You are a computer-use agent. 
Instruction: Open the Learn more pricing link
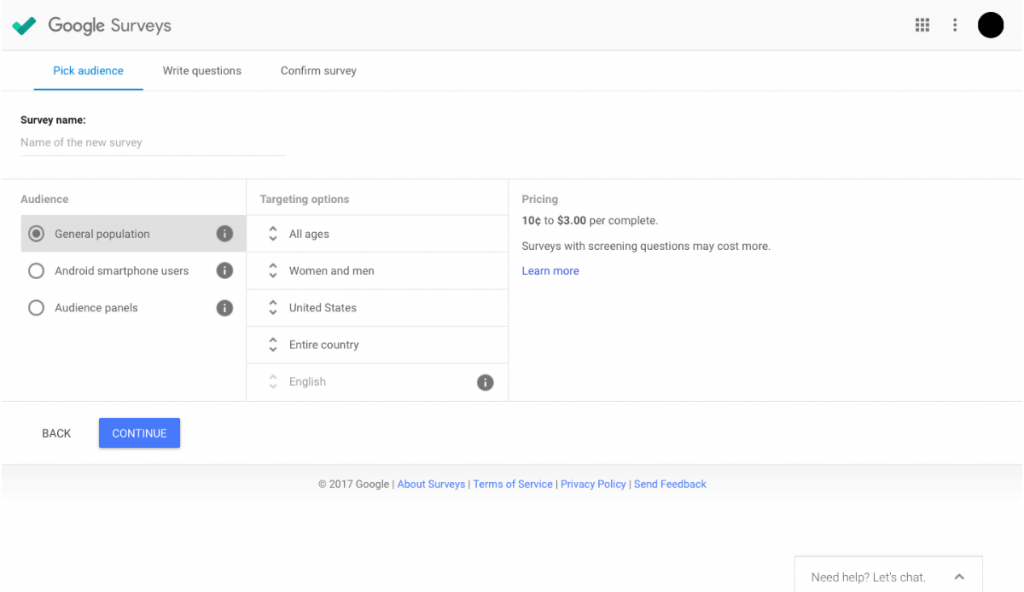[550, 270]
